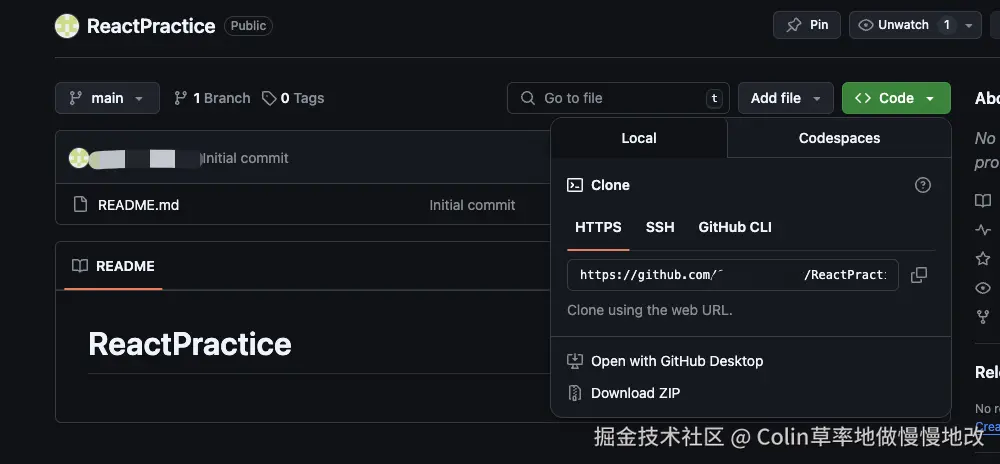
Task: View the 0 Tags link
Action: point(293,98)
